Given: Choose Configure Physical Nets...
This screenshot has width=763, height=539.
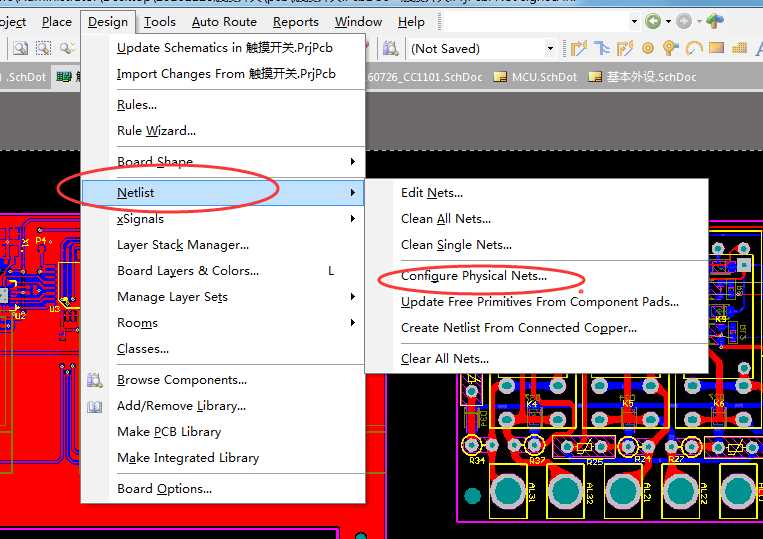Looking at the screenshot, I should point(473,276).
